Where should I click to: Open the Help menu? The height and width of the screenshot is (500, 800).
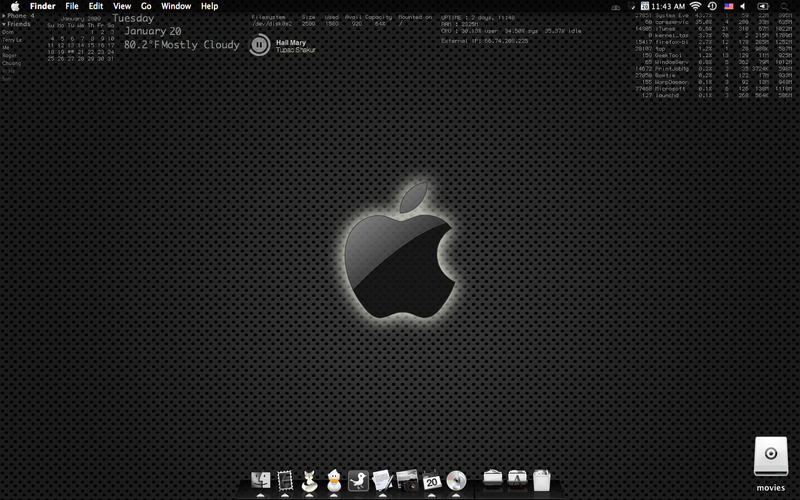[209, 6]
